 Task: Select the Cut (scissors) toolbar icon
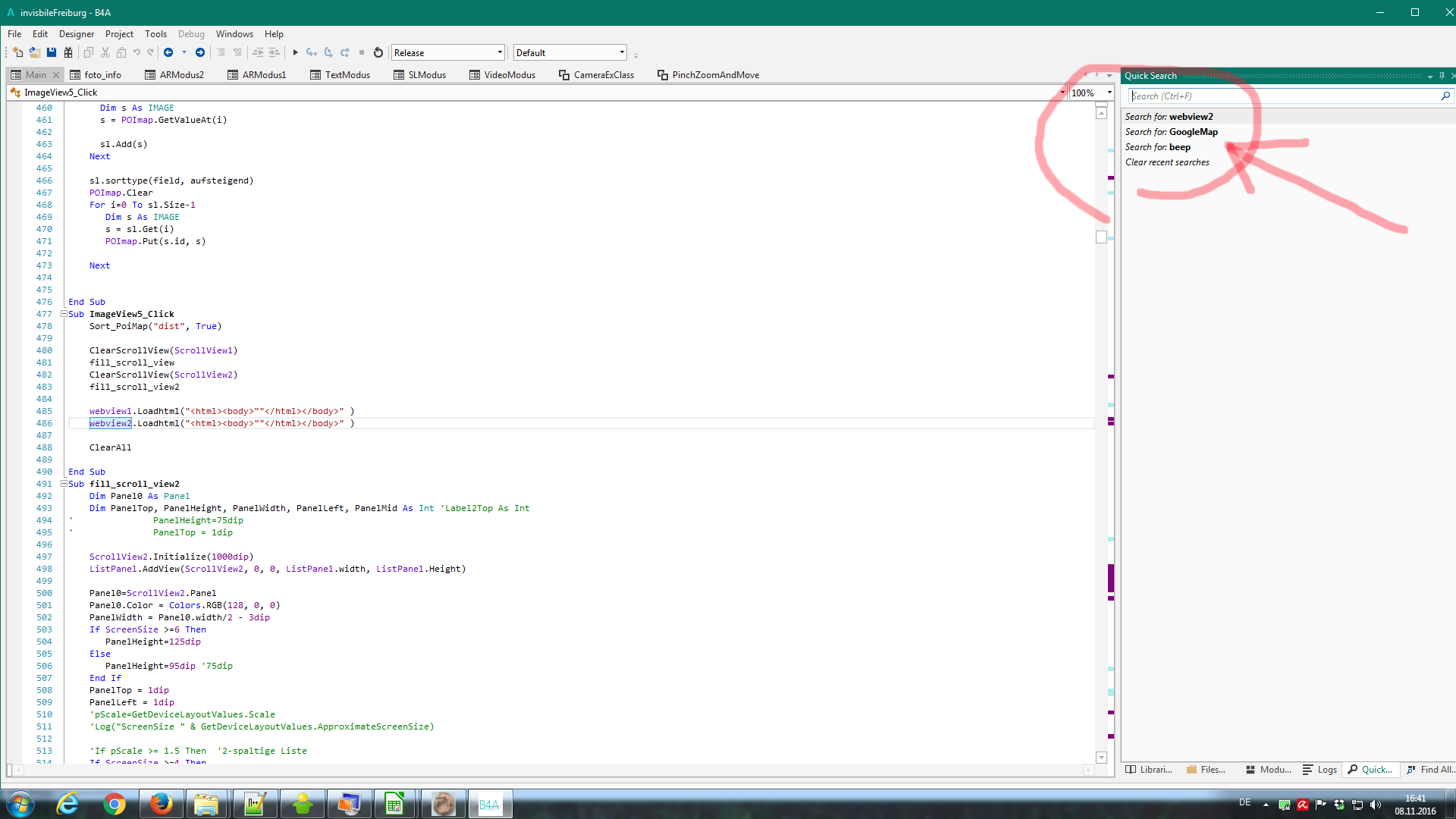pos(105,52)
